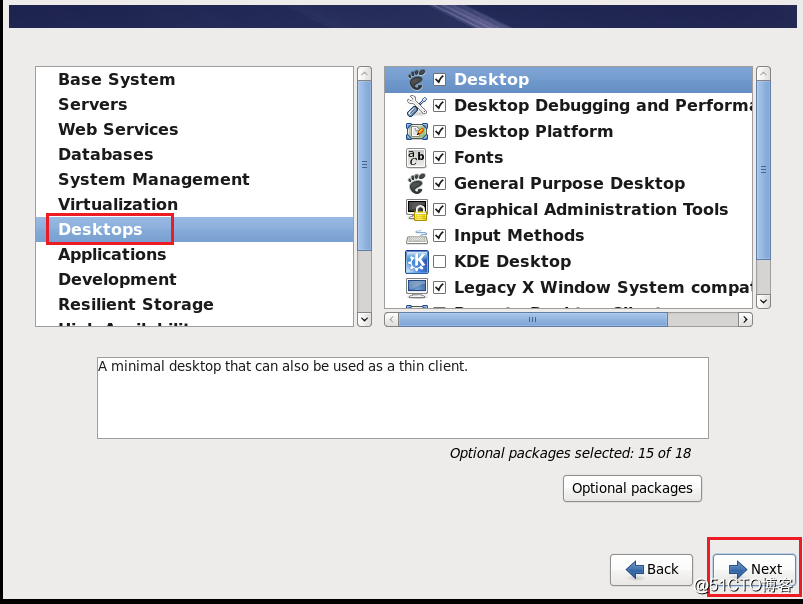Screen dimensions: 803x604
Task: Toggle the Desktop Platform checkbox
Action: (439, 132)
